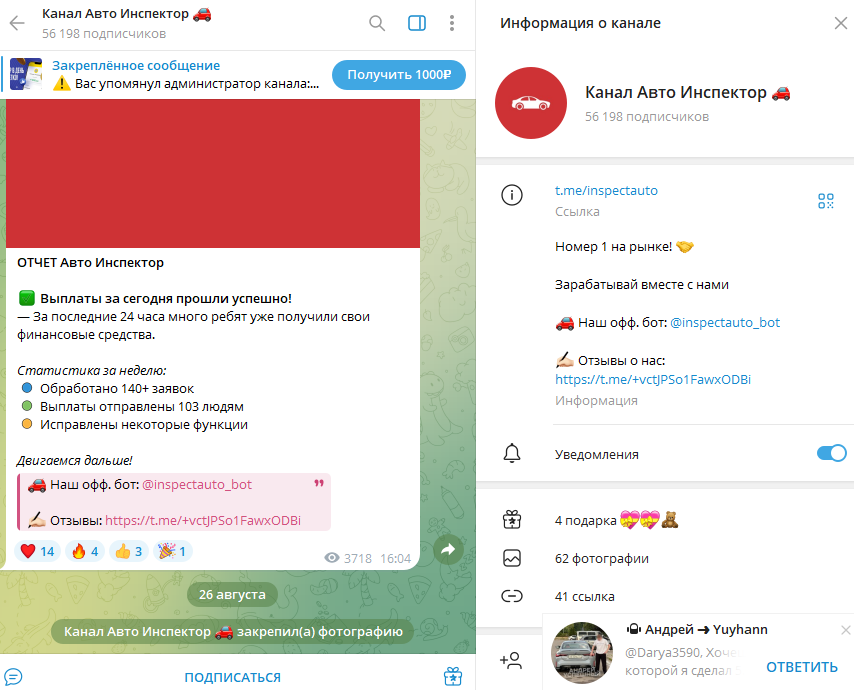Add the heart reaction with 14

click(x=37, y=551)
